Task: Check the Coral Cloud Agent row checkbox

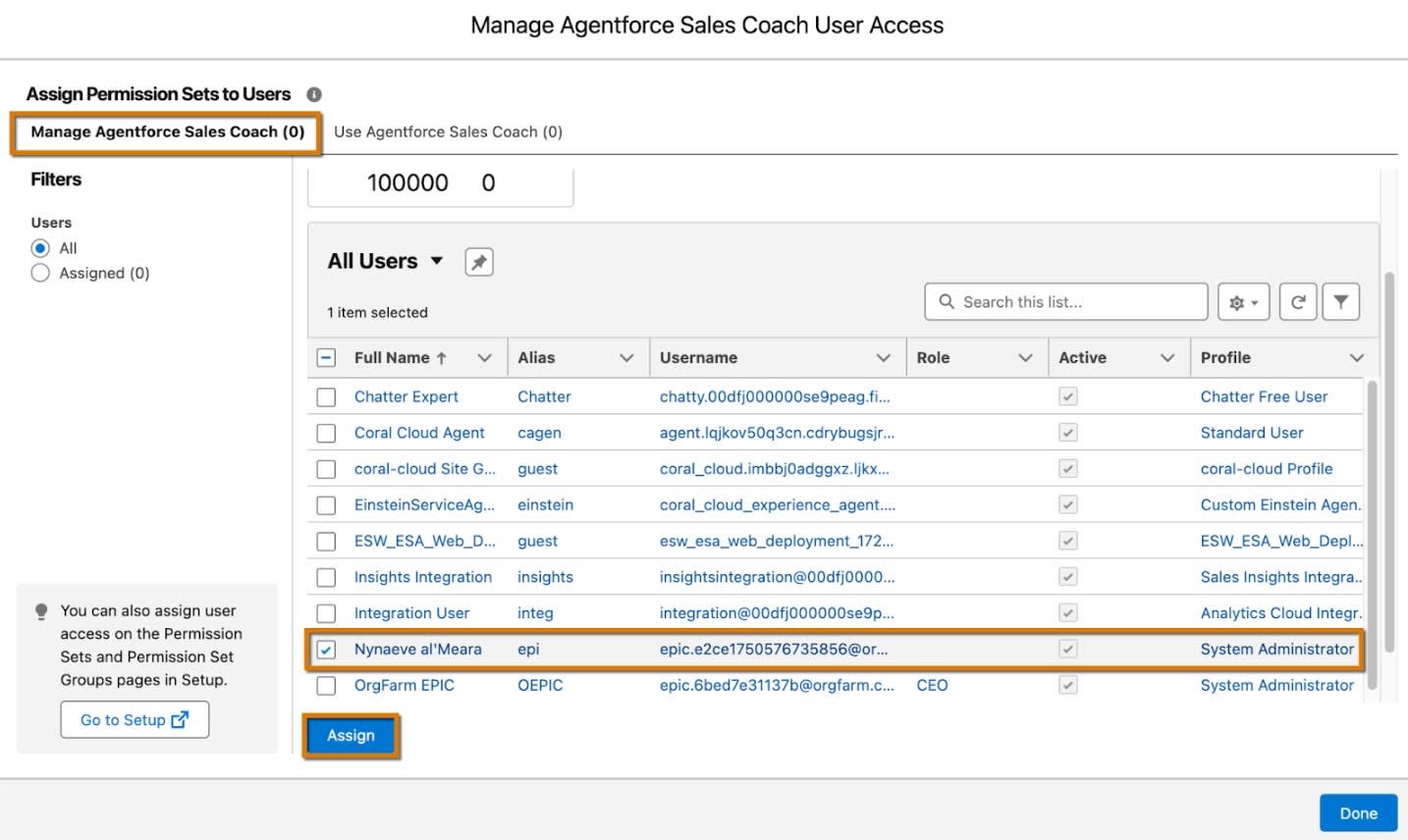Action: [x=326, y=433]
